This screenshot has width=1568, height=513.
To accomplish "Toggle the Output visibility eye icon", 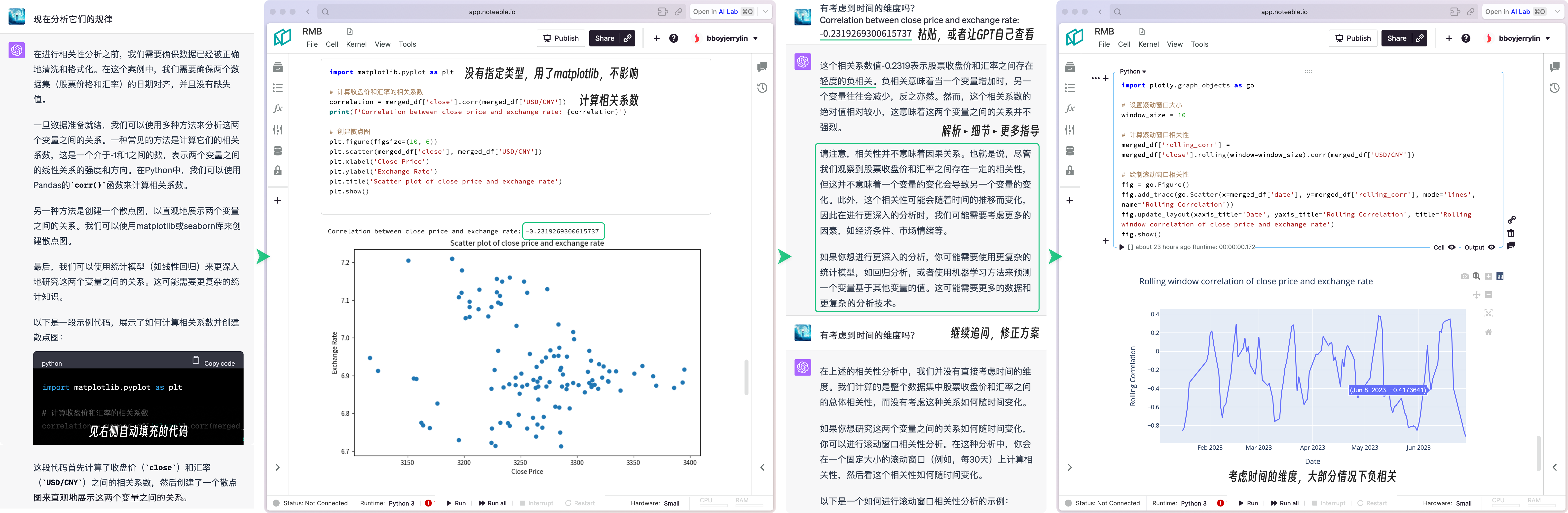I will (x=1491, y=247).
